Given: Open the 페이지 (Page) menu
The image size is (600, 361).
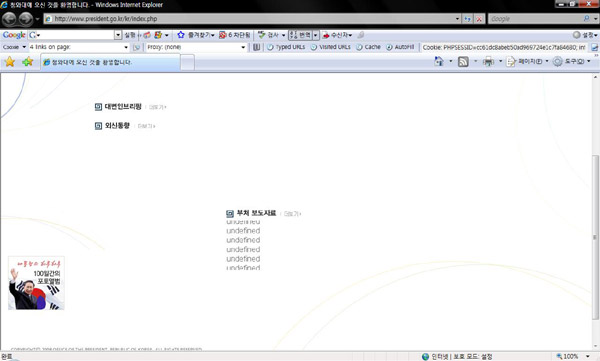Looking at the screenshot, I should 527,61.
